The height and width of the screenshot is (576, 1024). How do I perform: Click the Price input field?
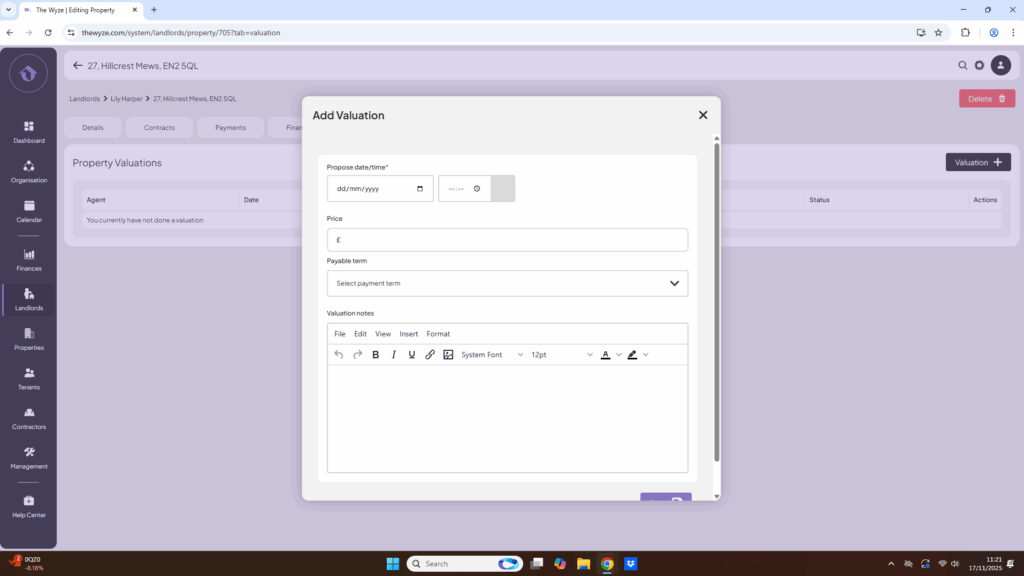pyautogui.click(x=507, y=240)
